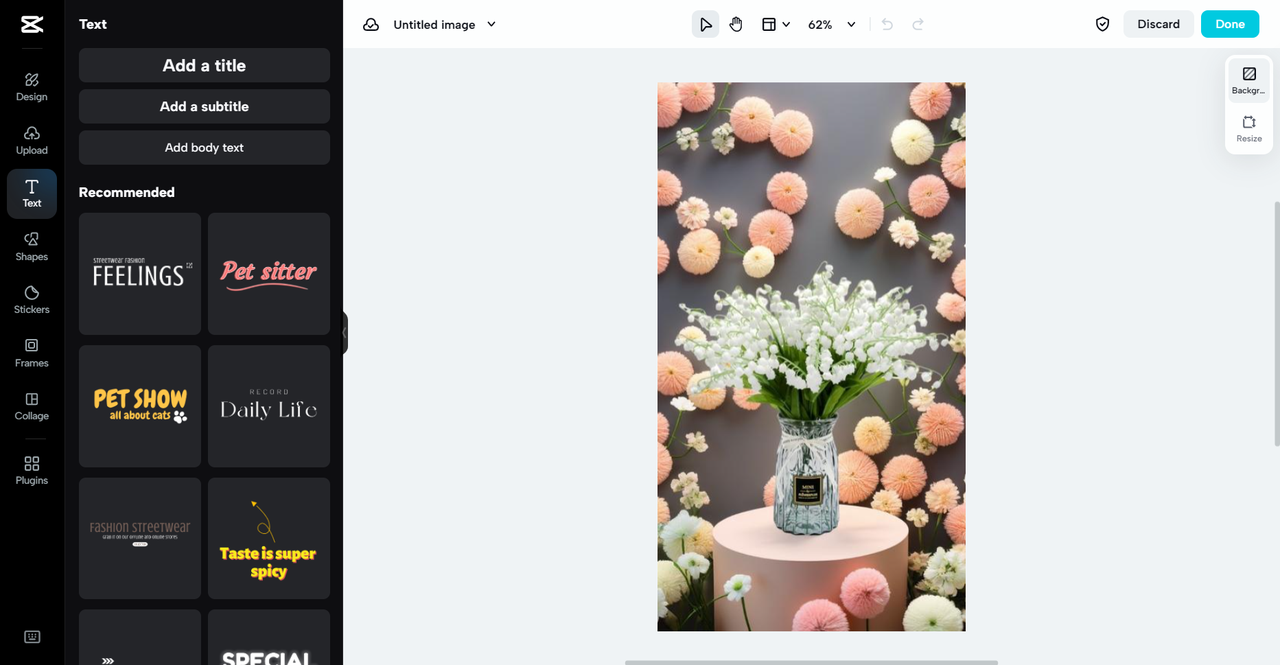Choose the Fashion Streetwear text template

(x=140, y=538)
